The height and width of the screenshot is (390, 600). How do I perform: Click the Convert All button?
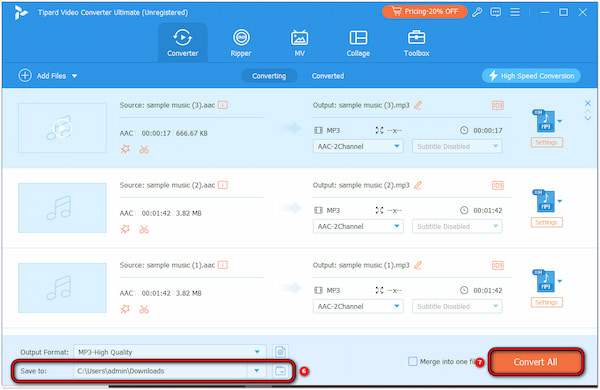pyautogui.click(x=535, y=362)
